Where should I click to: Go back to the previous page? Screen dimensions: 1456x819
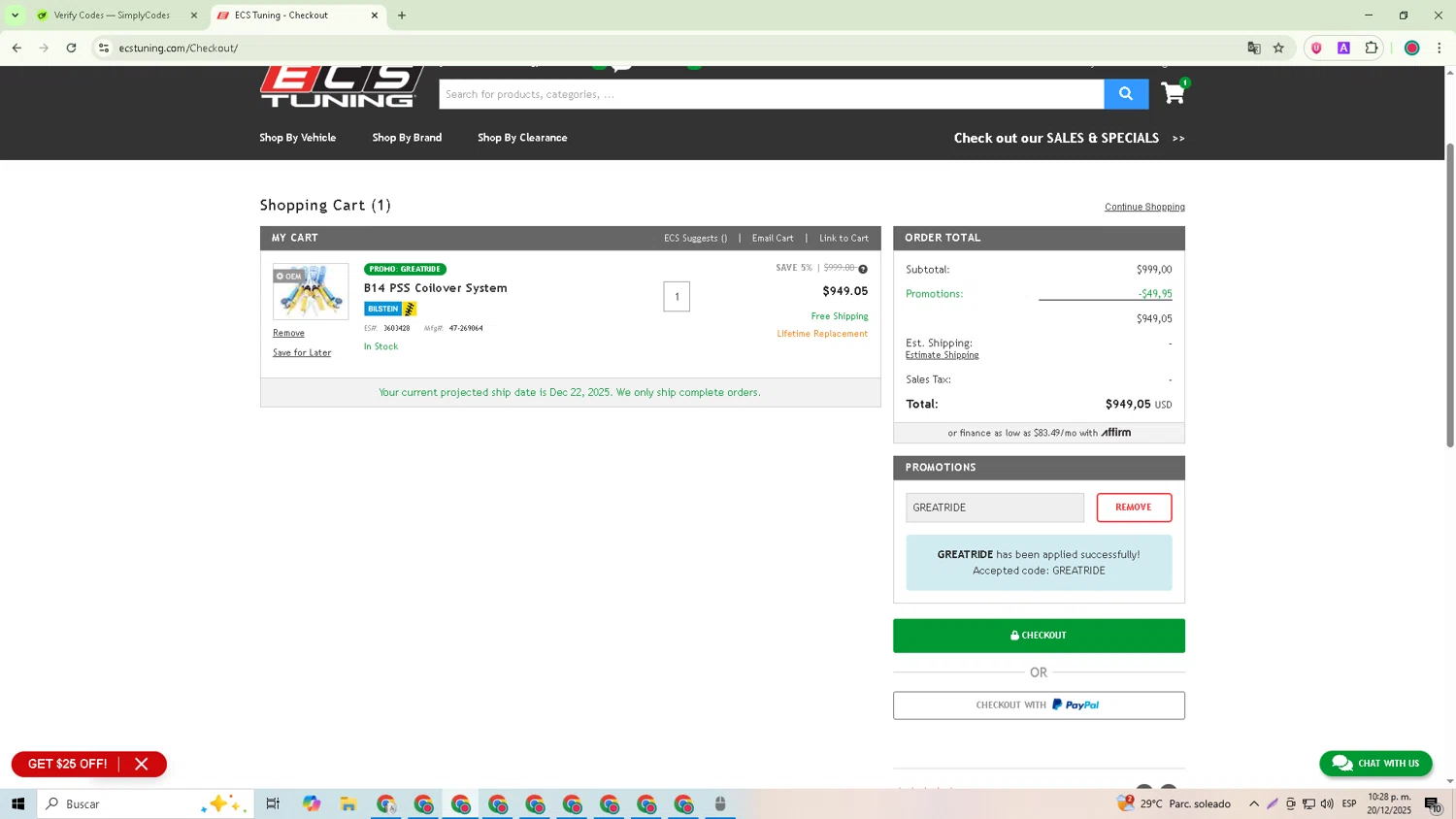(x=17, y=48)
